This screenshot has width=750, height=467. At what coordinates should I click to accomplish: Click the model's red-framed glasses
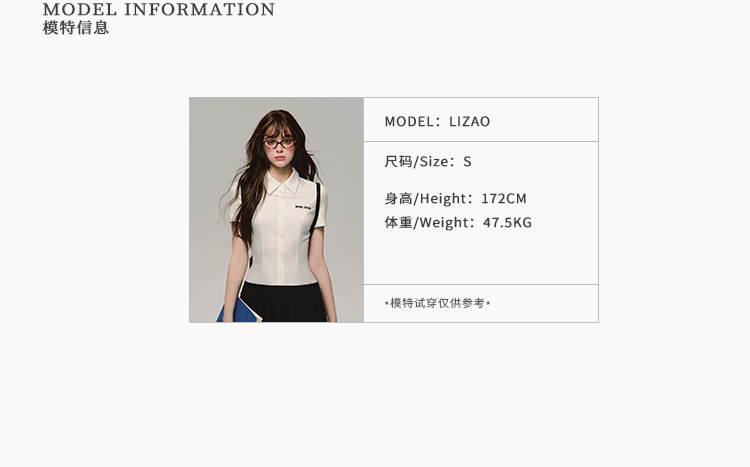[x=279, y=143]
